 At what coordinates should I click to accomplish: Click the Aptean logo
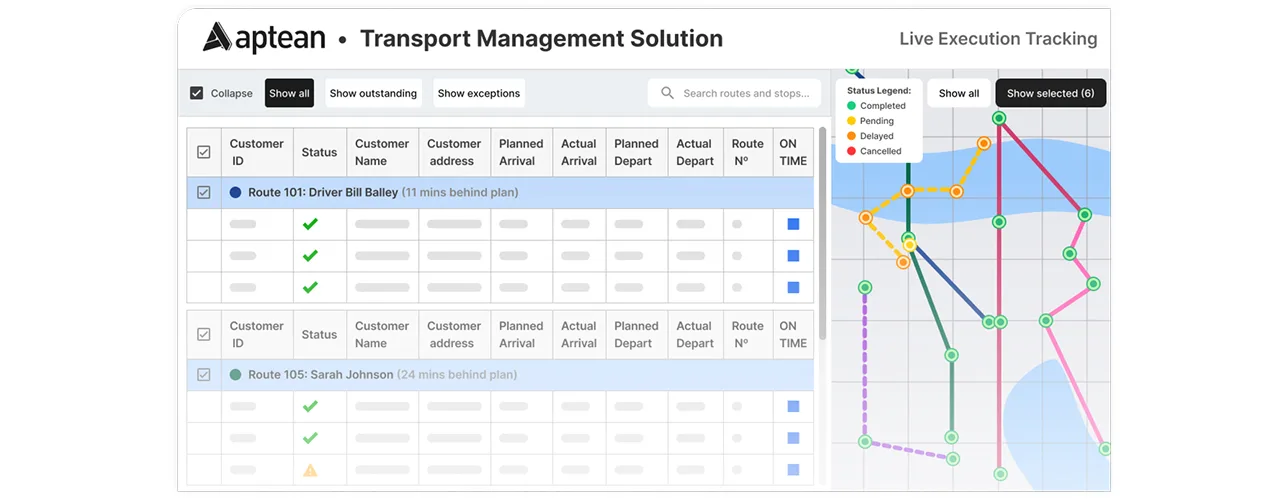click(264, 38)
